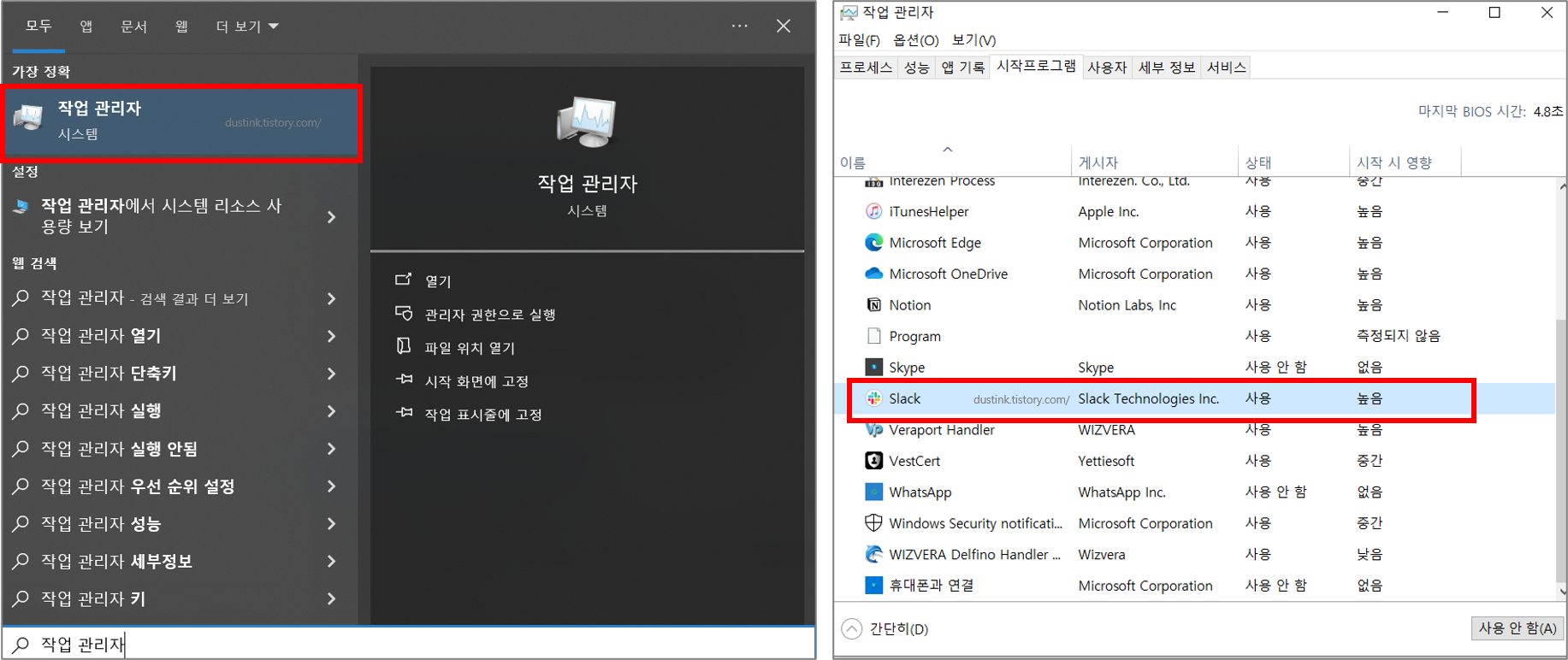This screenshot has width=1568, height=660.
Task: Click the 측정되지 않음 impact value for Program
Action: (x=1399, y=336)
